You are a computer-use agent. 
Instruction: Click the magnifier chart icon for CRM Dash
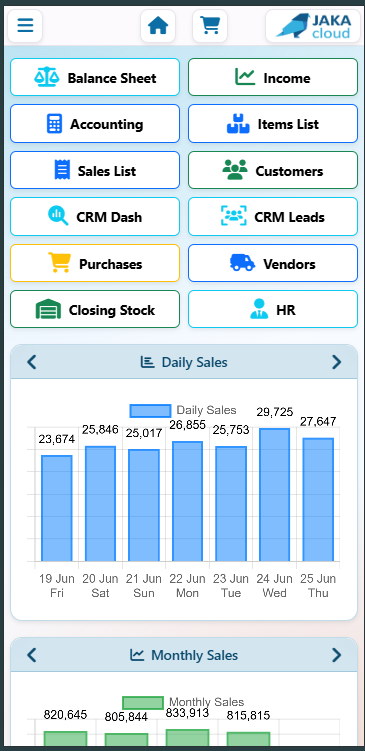[x=58, y=216]
